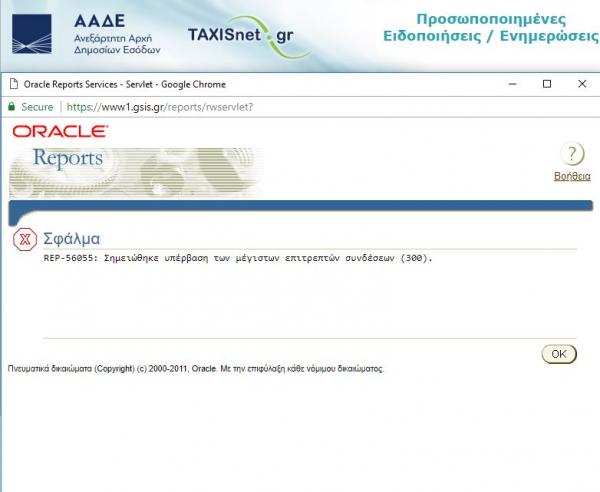Open the Βοήθεια help link
600x492 pixels.
point(571,176)
